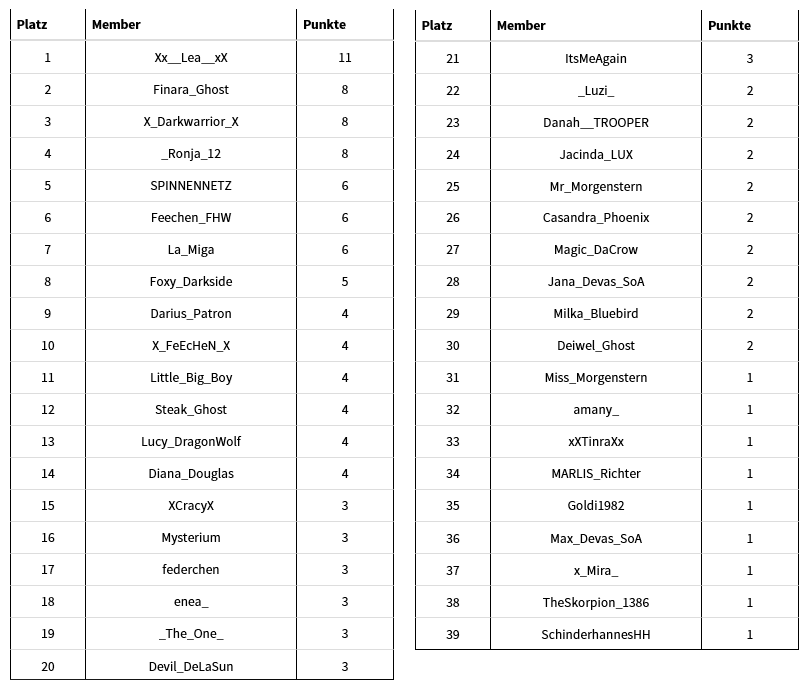Click the left table's Member column header
The height and width of the screenshot is (694, 808).
pos(116,25)
